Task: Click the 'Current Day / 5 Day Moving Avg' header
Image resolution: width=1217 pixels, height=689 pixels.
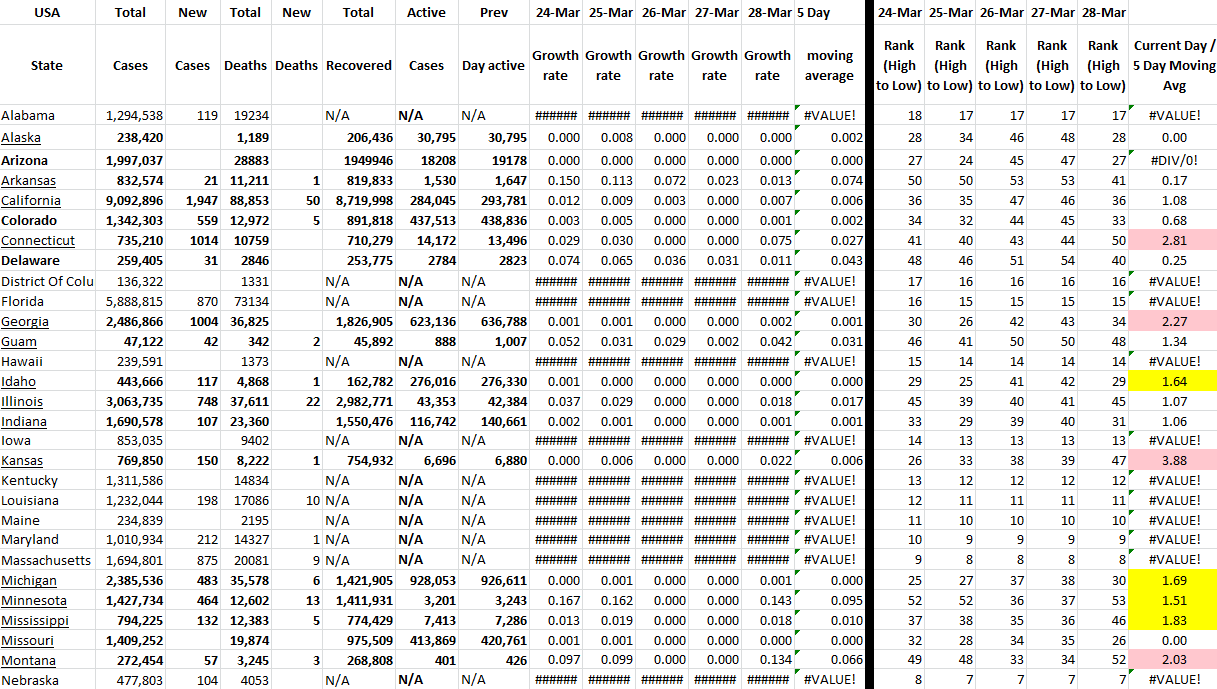Action: (1174, 65)
